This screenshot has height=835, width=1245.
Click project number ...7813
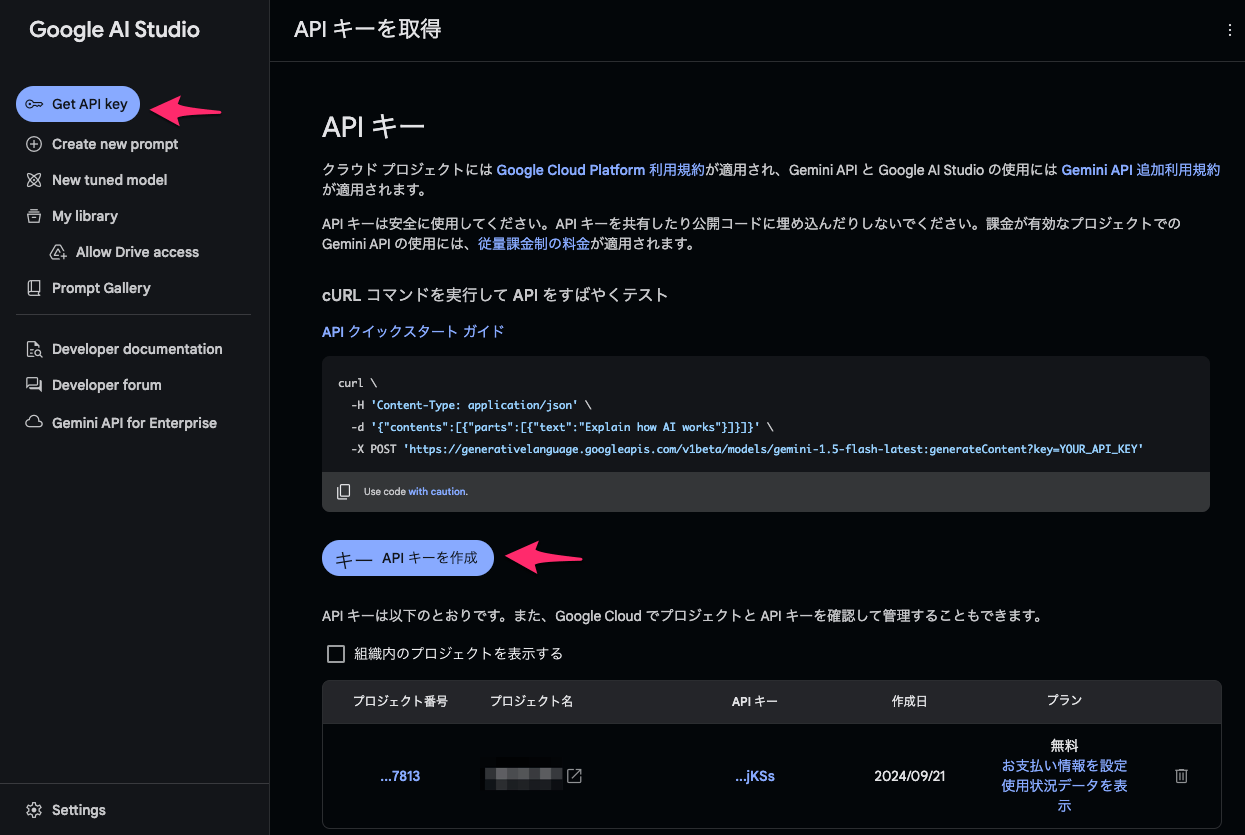(x=400, y=776)
